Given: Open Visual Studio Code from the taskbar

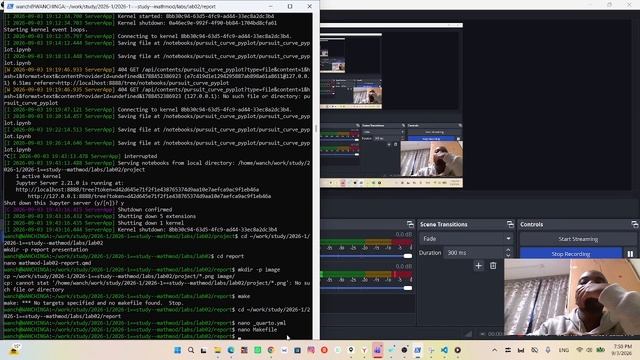Looking at the screenshot, I should pos(444,350).
